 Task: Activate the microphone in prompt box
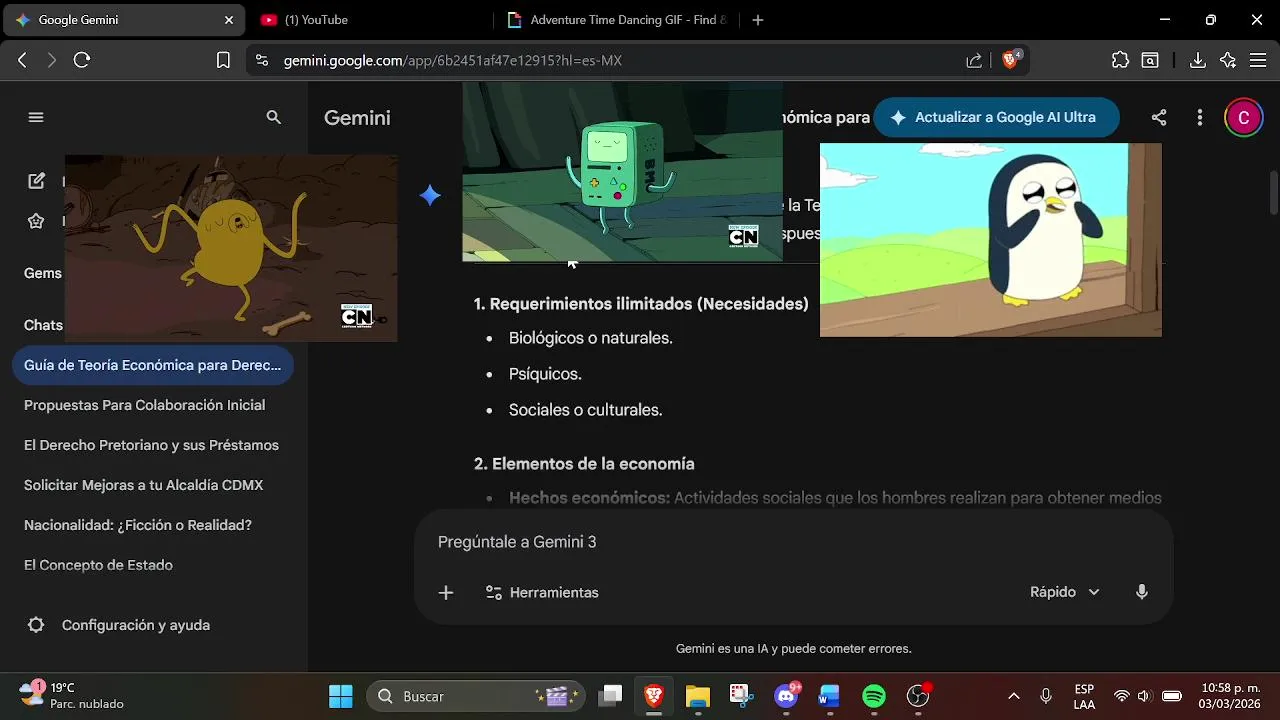(1141, 592)
